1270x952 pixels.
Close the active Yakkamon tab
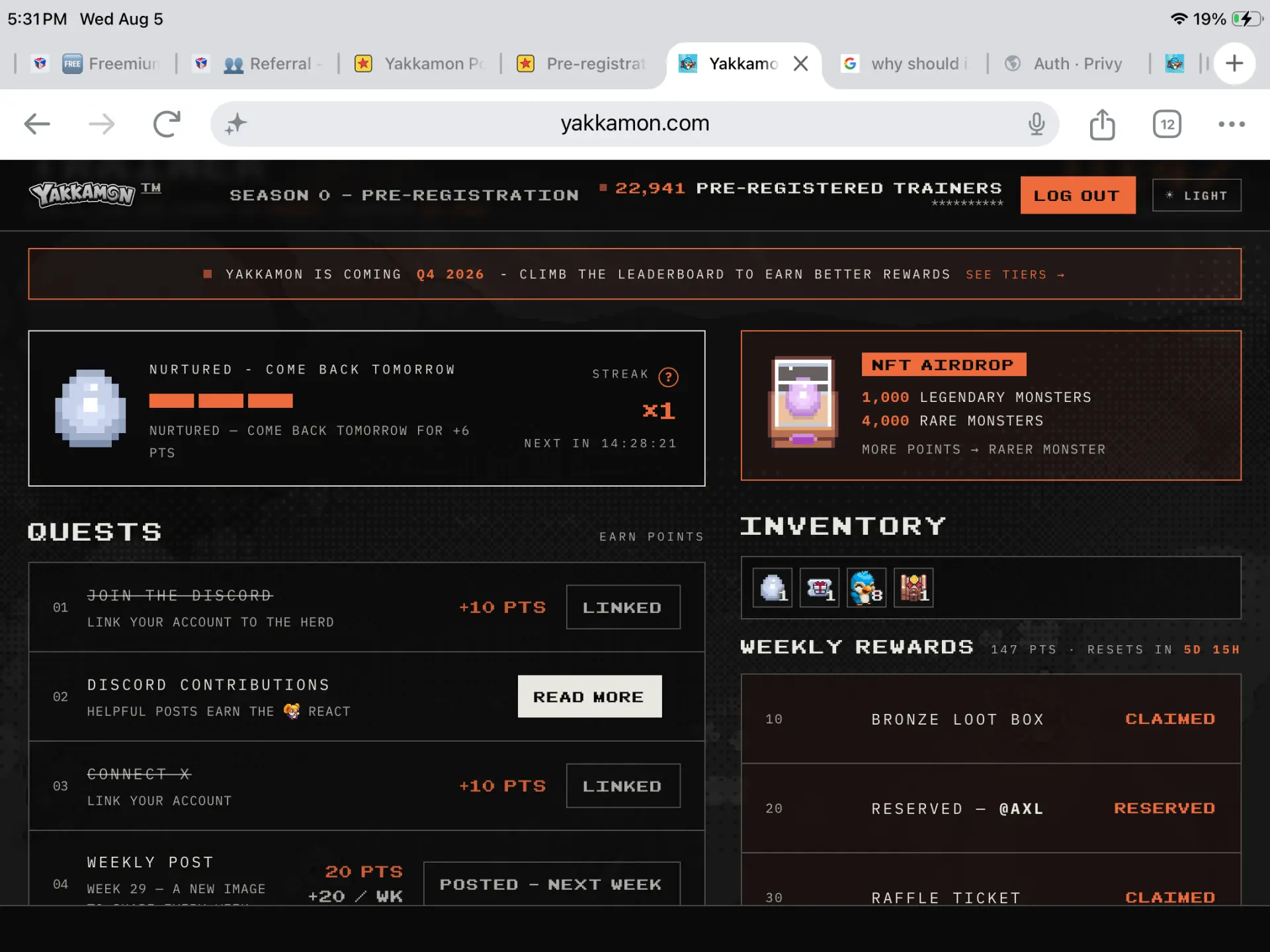pos(800,63)
